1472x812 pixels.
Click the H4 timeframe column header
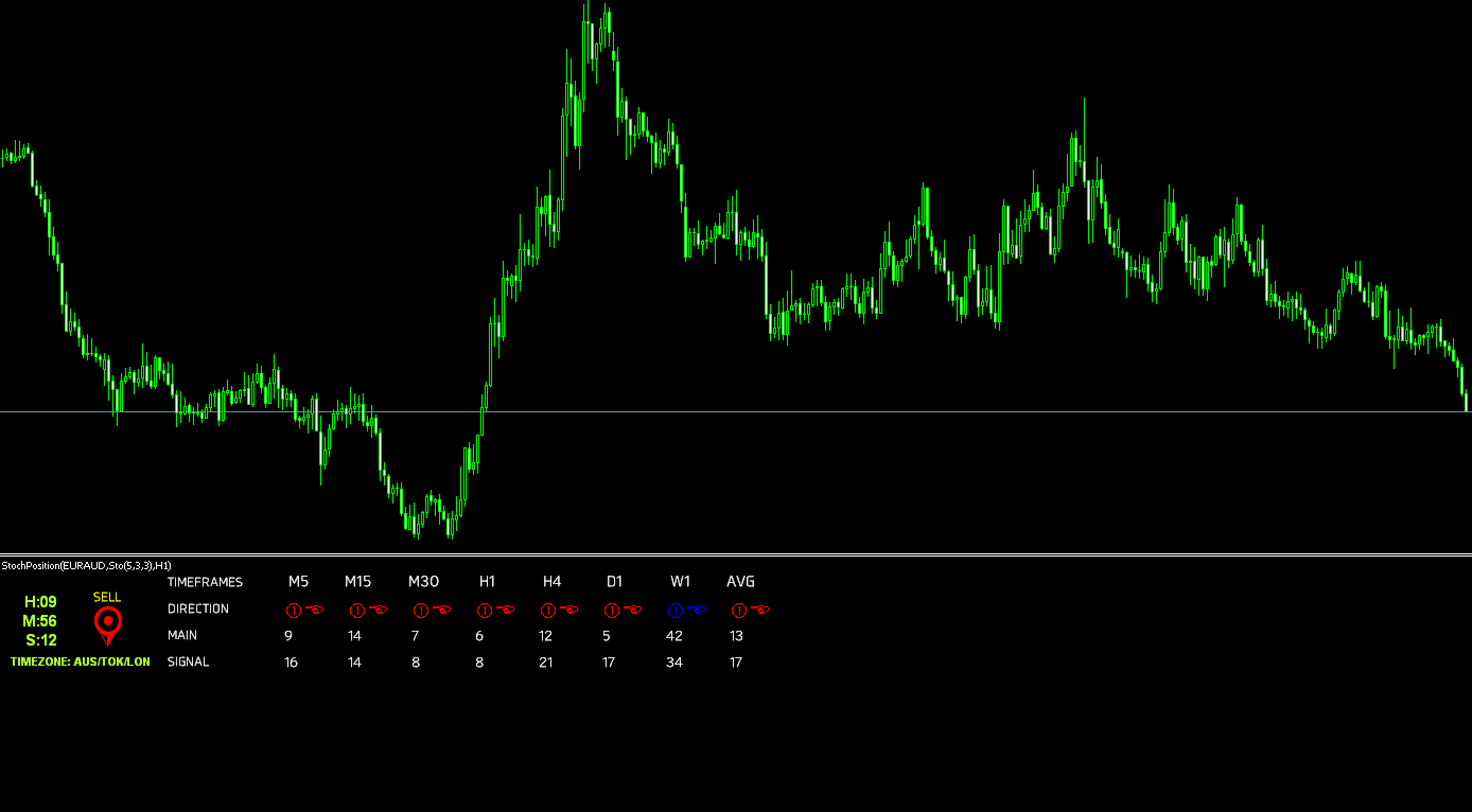[x=552, y=581]
